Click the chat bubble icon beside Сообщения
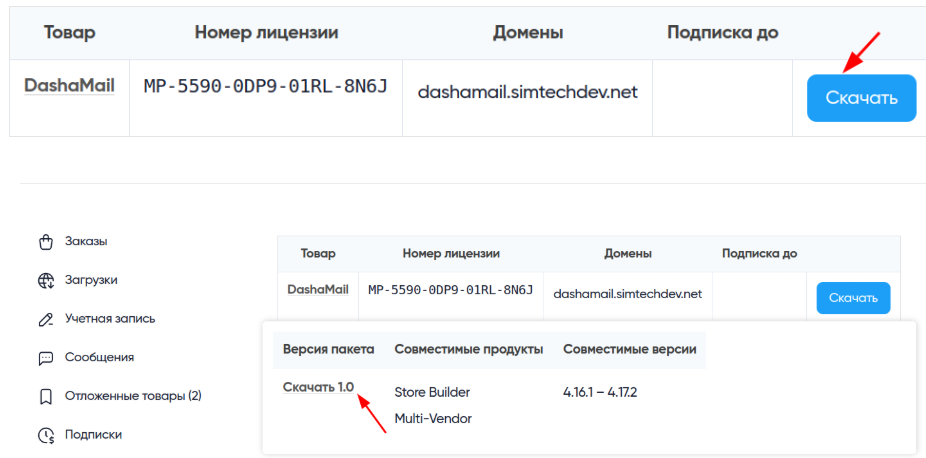This screenshot has height=458, width=926. (46, 358)
